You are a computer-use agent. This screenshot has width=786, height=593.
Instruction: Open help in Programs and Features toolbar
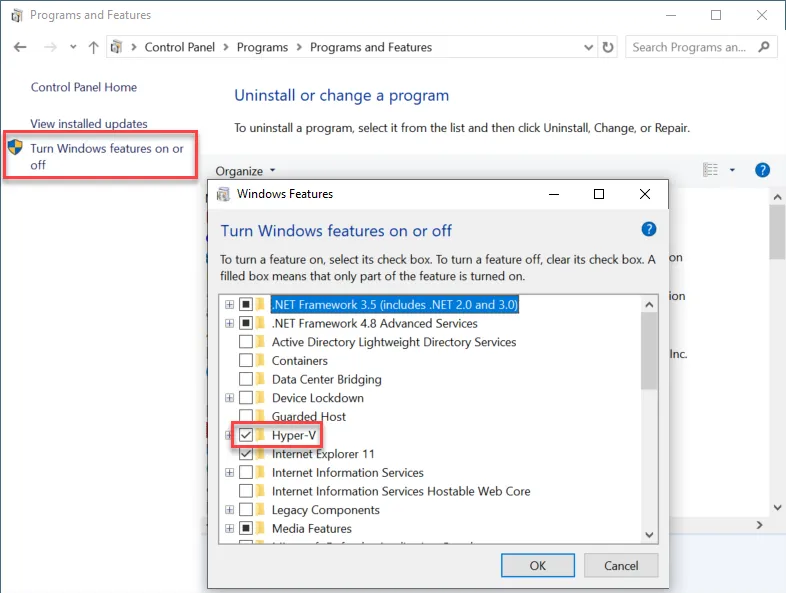coord(762,170)
